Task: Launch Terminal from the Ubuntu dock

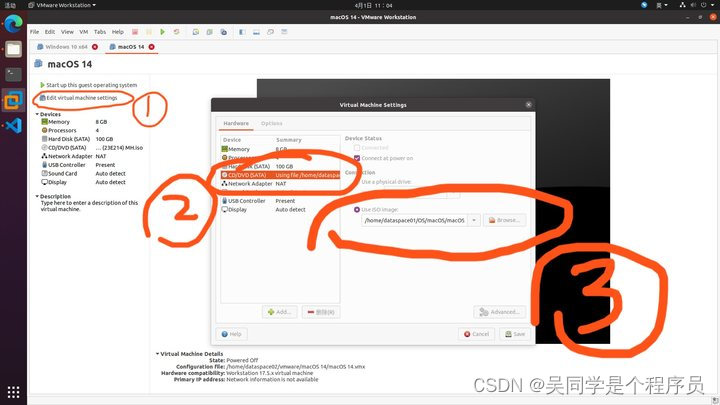Action: tap(13, 74)
